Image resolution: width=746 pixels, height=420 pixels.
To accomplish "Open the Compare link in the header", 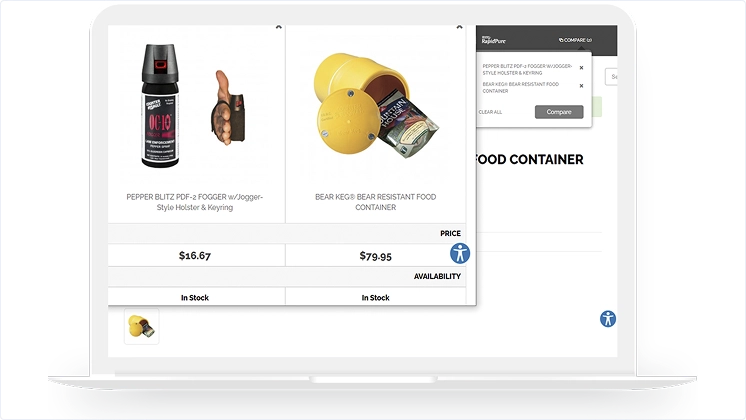I will pos(575,40).
